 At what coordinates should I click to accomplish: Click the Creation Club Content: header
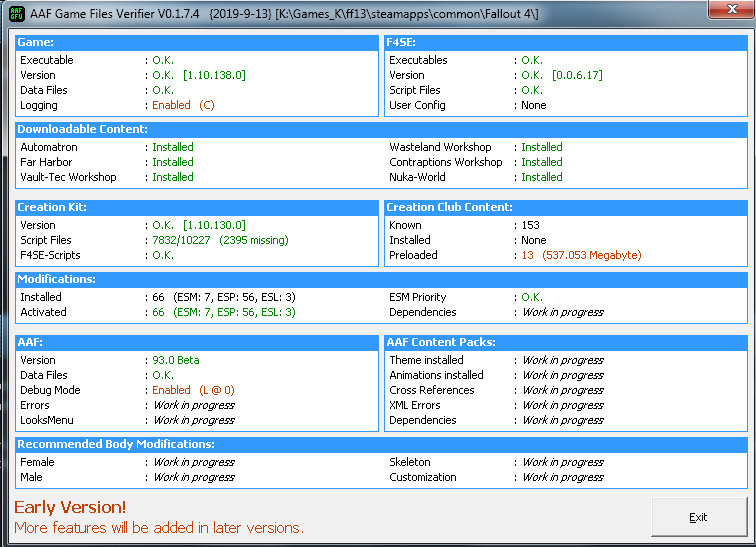pyautogui.click(x=566, y=207)
